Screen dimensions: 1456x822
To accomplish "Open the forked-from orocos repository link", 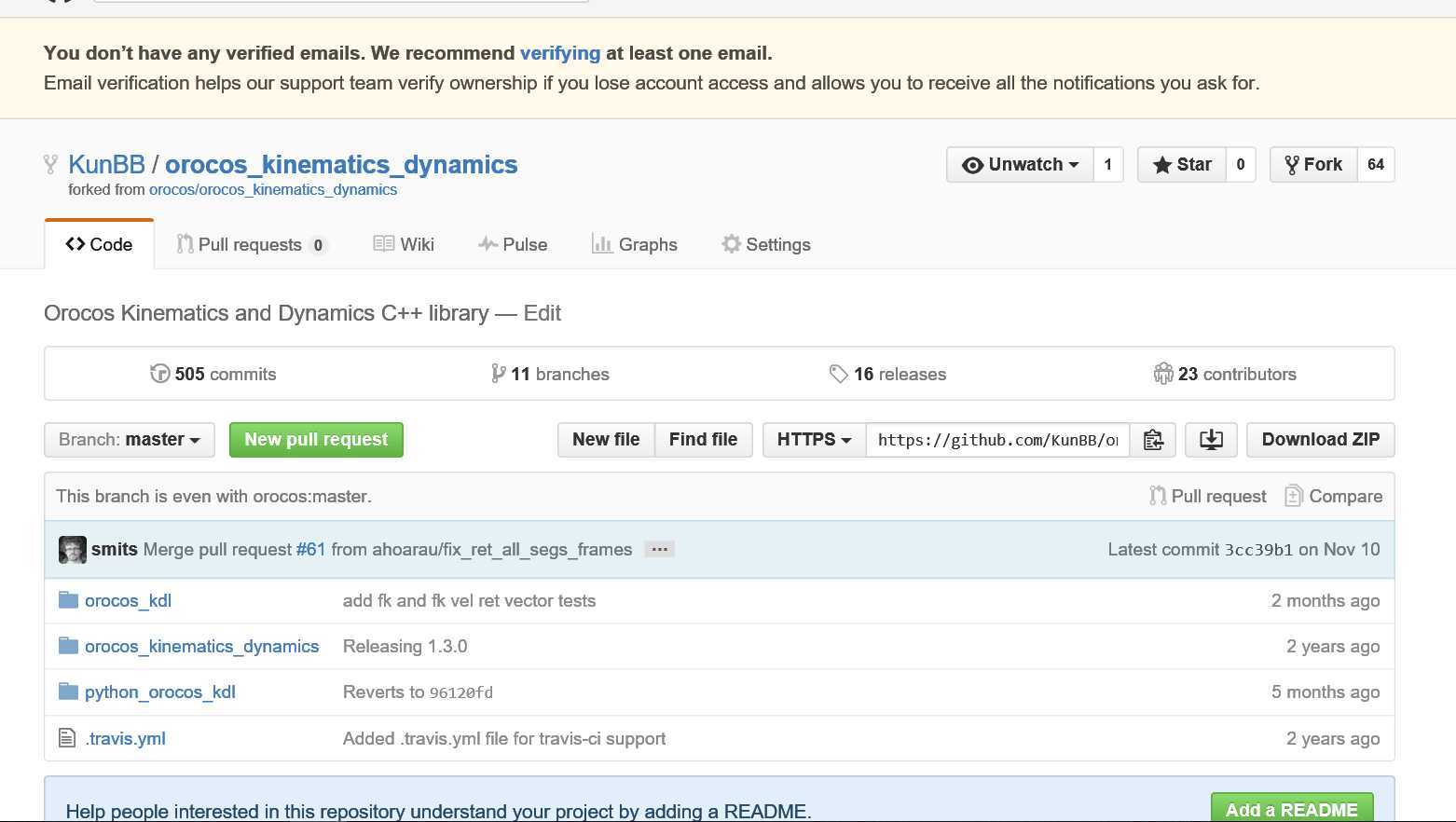I will click(273, 189).
